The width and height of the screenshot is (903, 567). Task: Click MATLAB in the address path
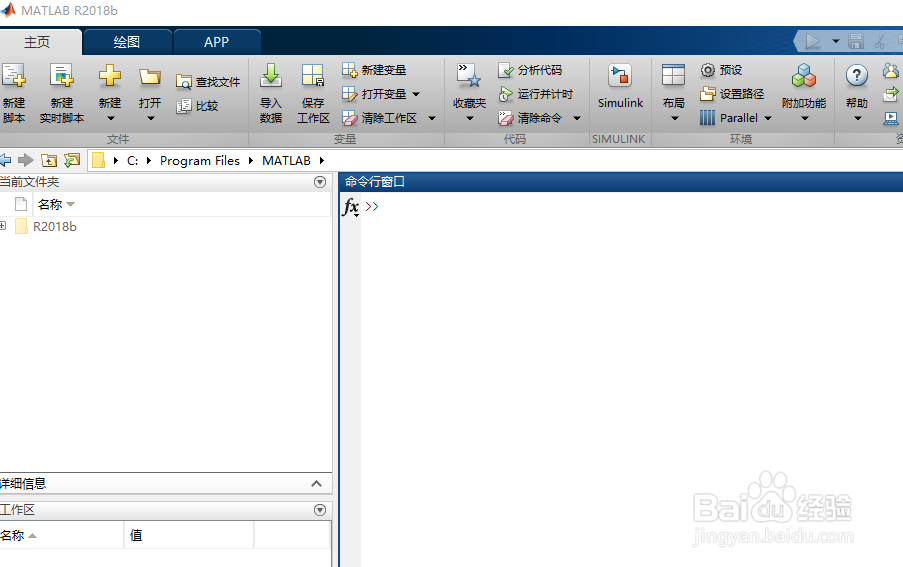(x=286, y=161)
